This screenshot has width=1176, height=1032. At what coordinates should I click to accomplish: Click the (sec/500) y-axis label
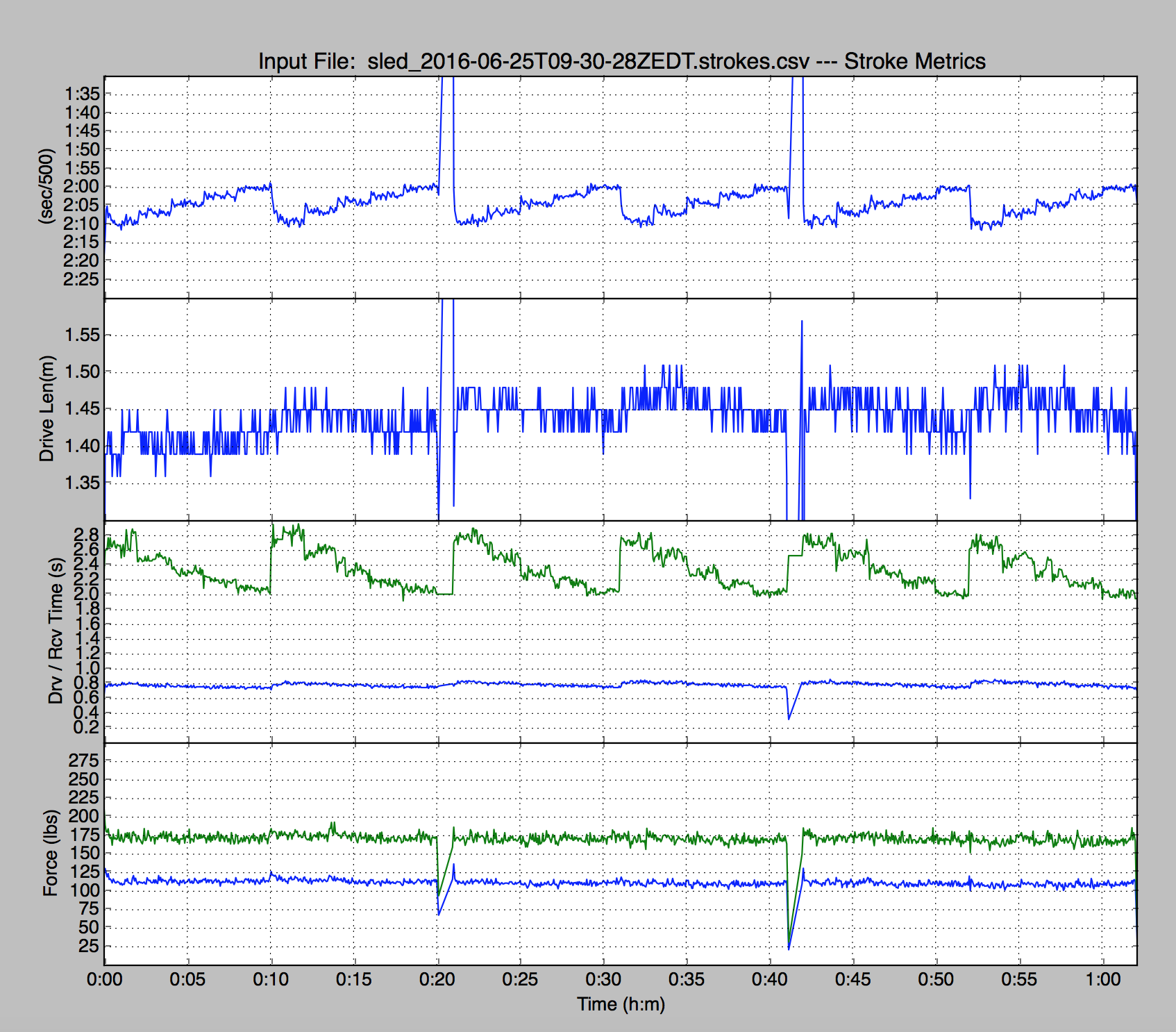(x=47, y=185)
